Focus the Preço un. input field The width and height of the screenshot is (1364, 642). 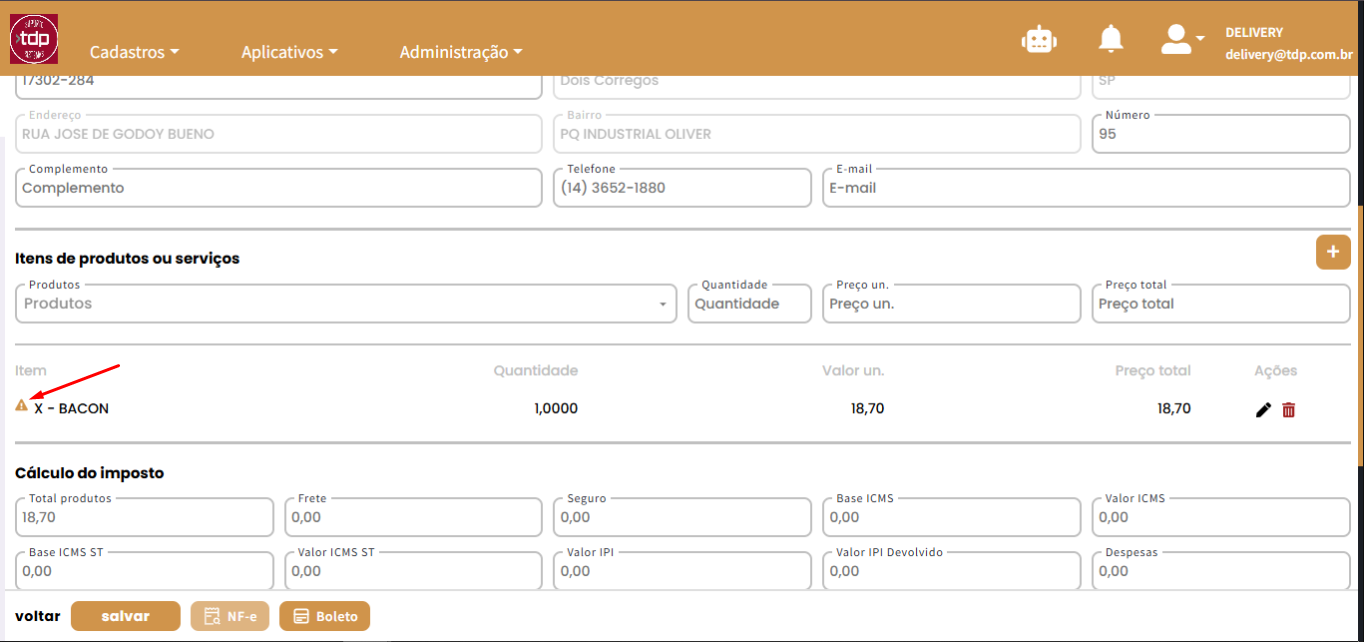(x=952, y=304)
